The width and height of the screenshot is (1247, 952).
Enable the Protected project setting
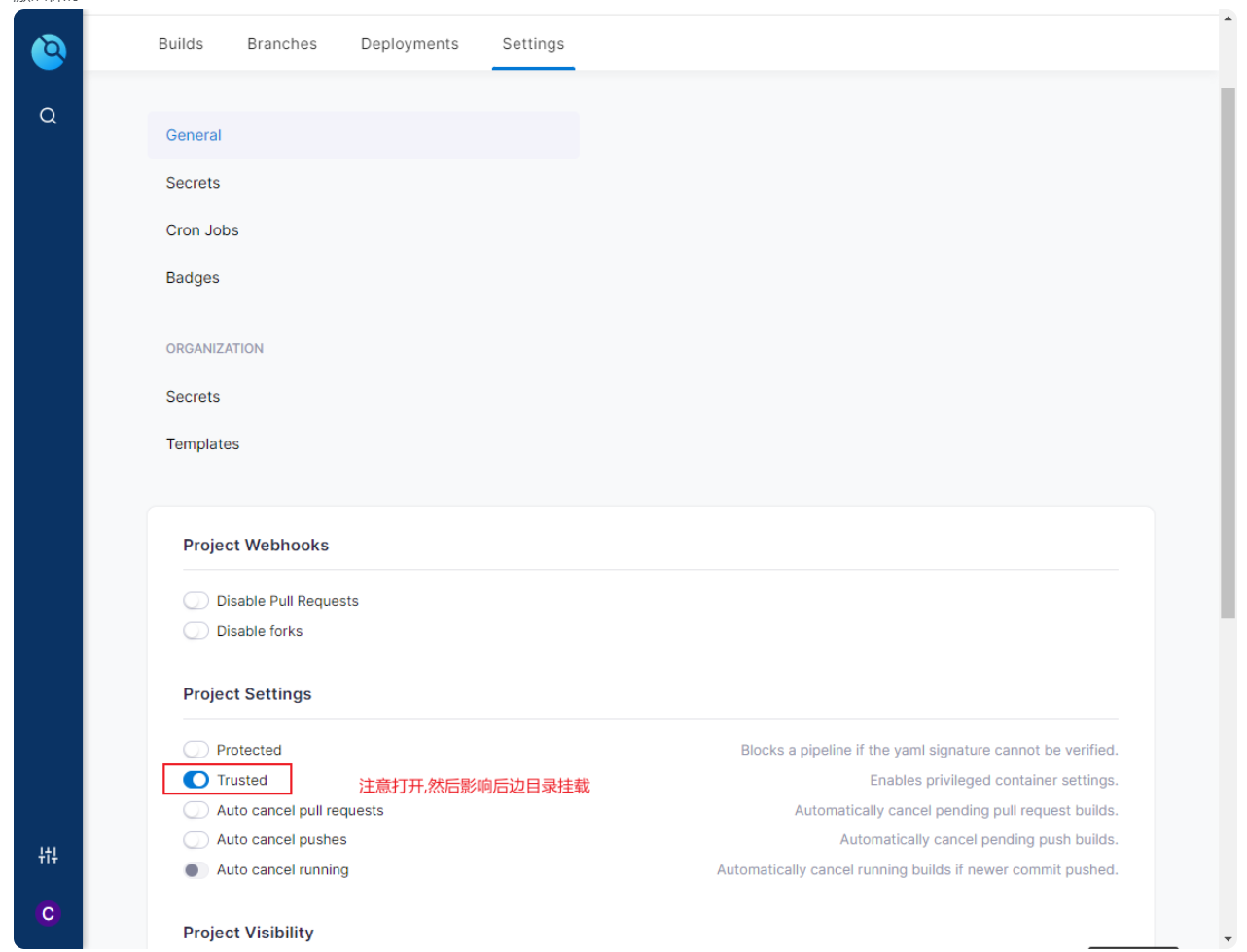[196, 750]
